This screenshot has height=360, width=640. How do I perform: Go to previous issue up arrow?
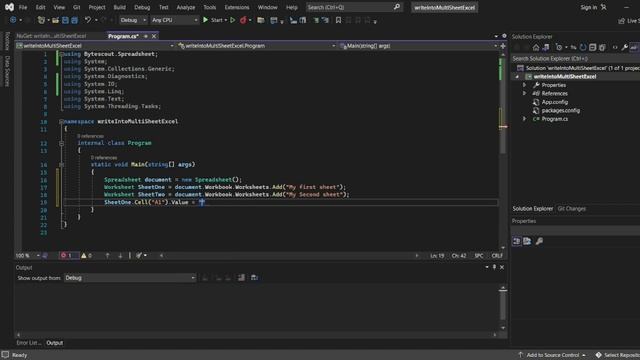coord(107,256)
